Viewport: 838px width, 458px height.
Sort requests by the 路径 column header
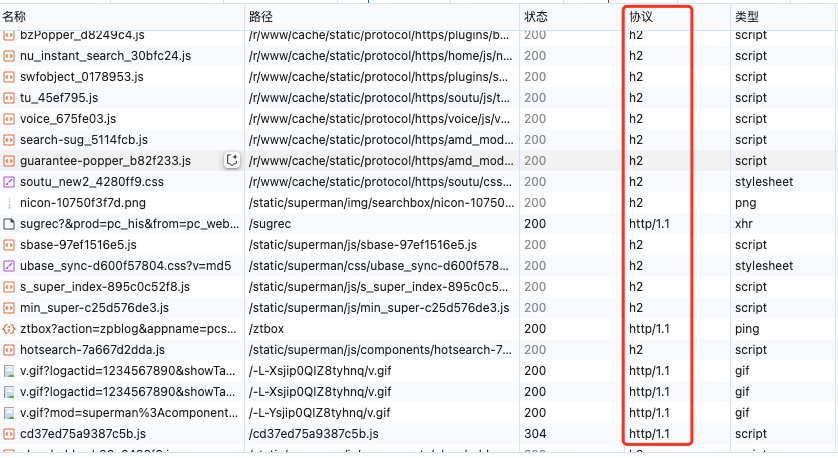coord(260,17)
